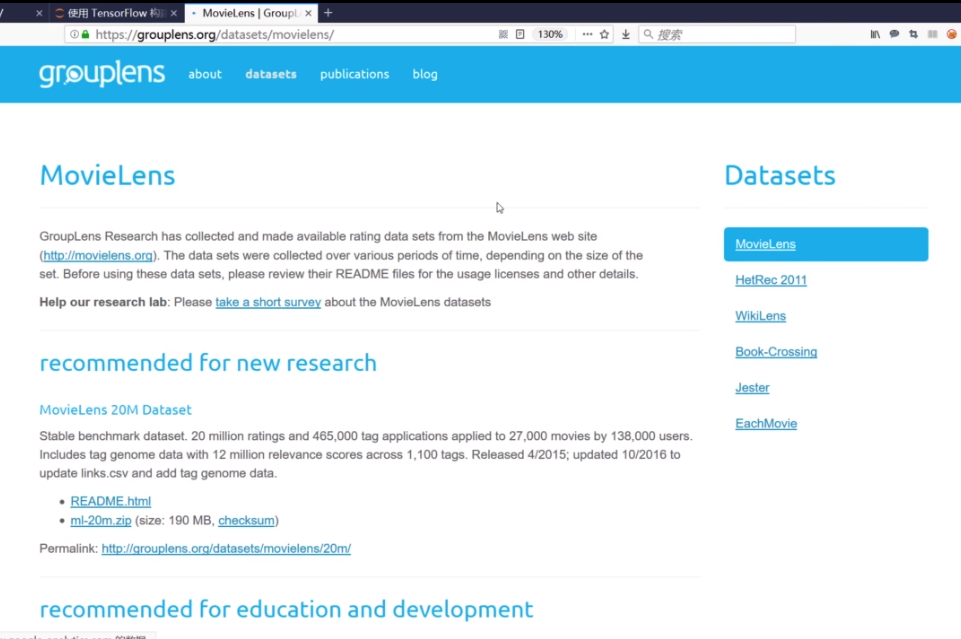Open the downloads arrow icon
The width and height of the screenshot is (961, 639).
click(625, 34)
